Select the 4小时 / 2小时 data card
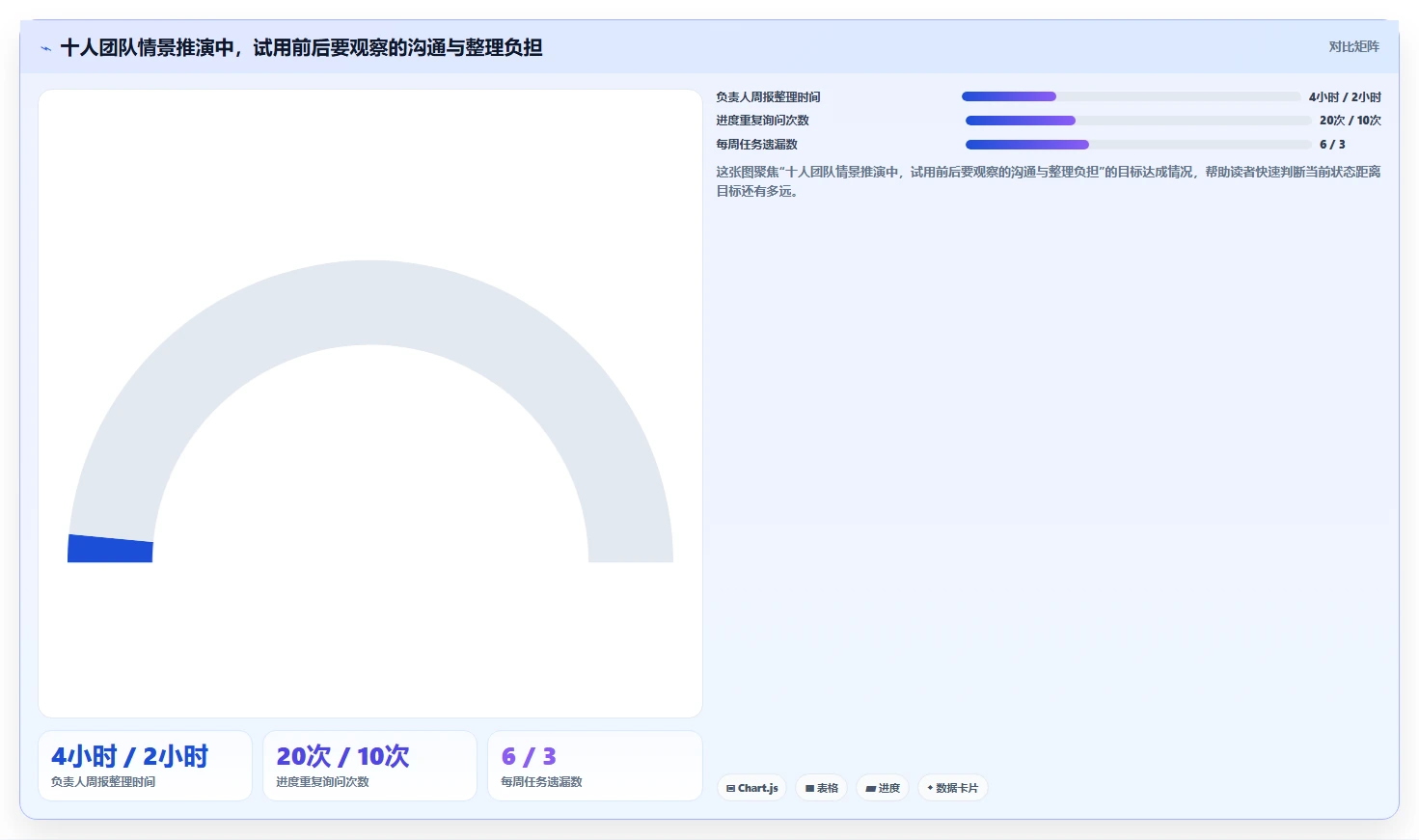Screen dimensions: 1419x840 145,766
